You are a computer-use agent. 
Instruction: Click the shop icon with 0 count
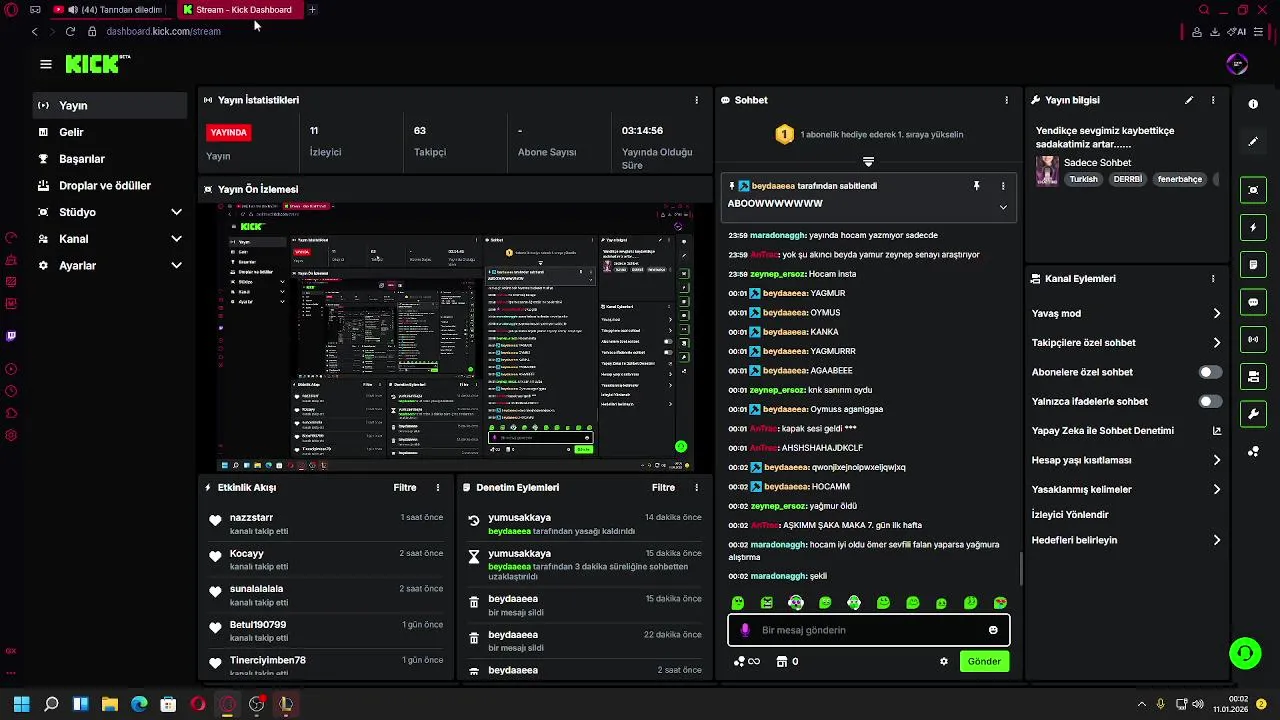[788, 661]
